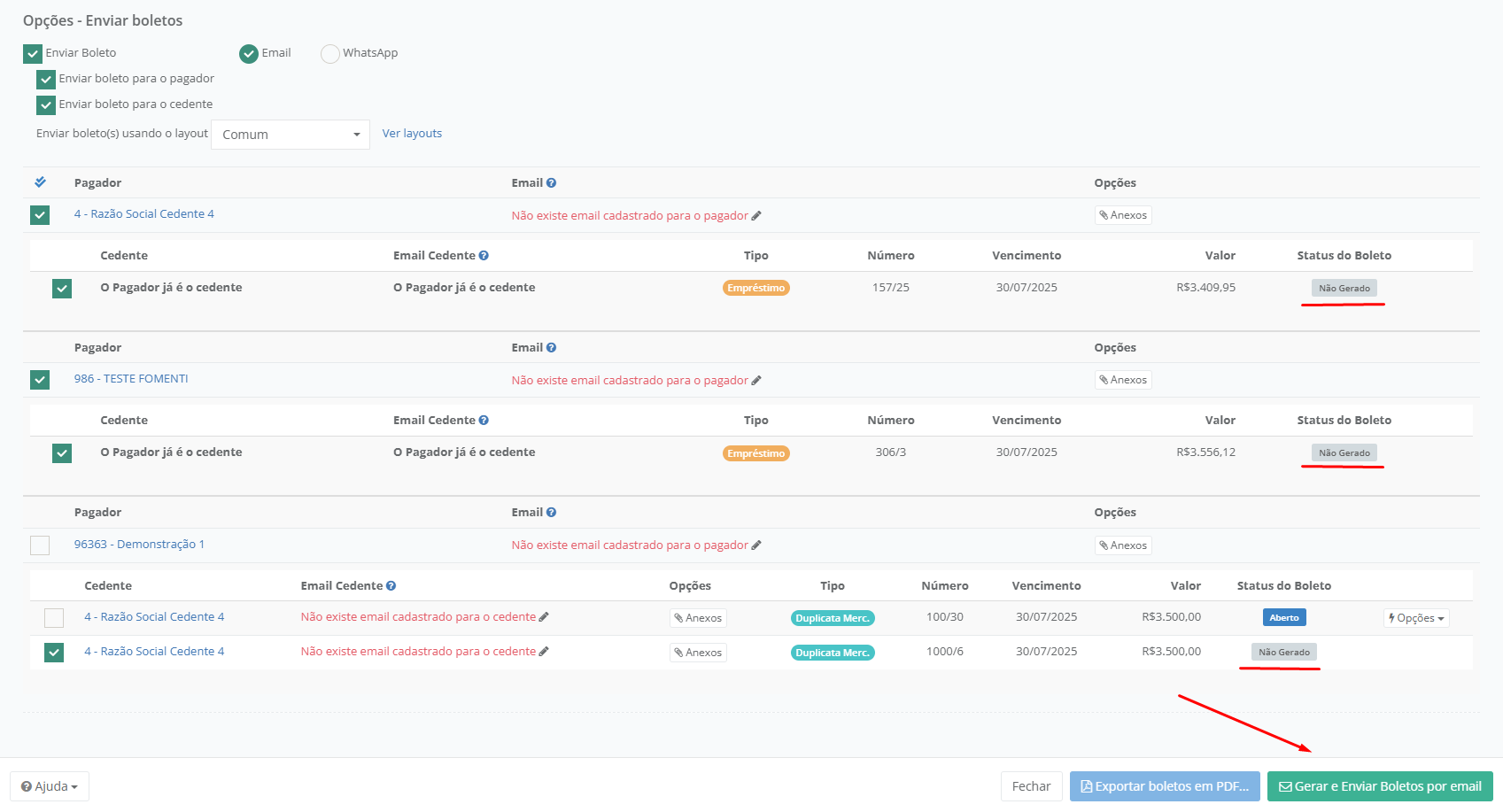Open the Ver layouts link
The width and height of the screenshot is (1503, 812).
[x=412, y=134]
